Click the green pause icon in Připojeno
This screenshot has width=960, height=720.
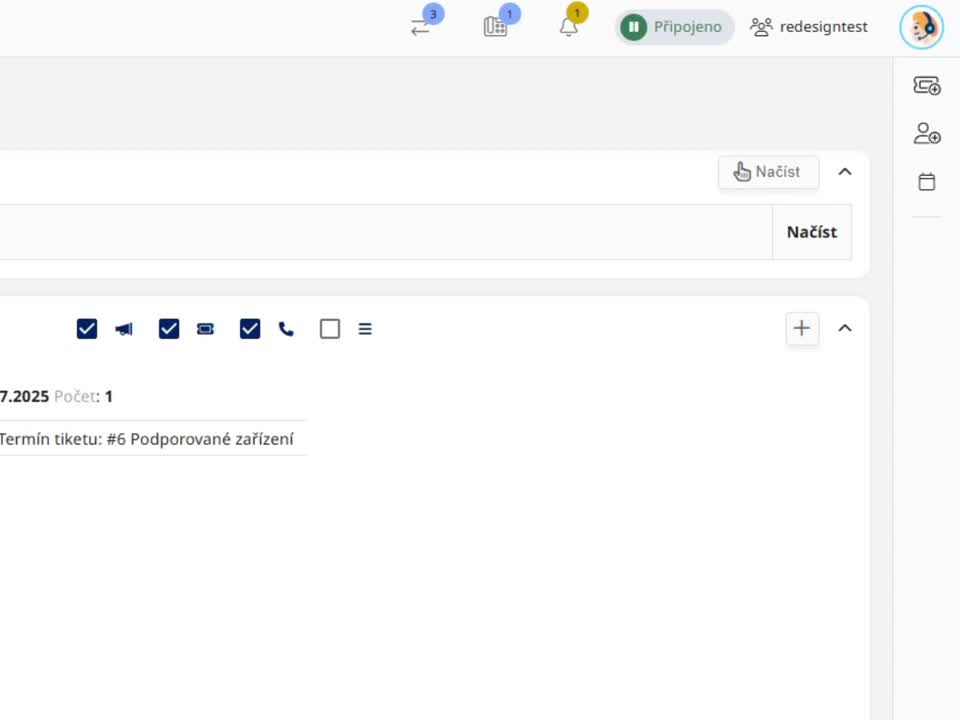tap(634, 27)
